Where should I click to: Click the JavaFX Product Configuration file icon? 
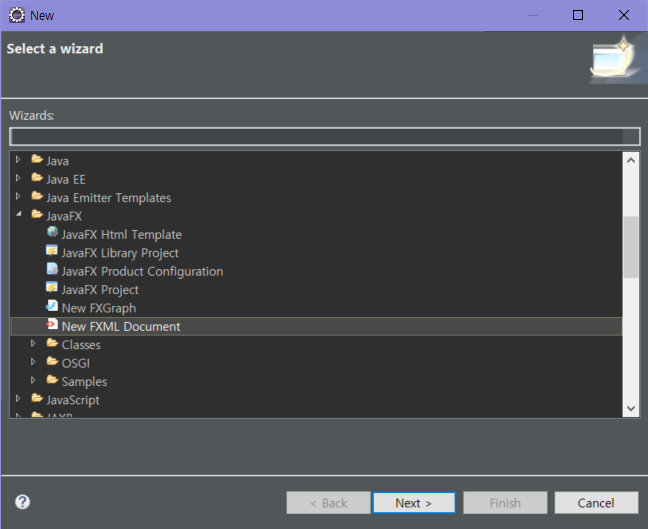(52, 269)
